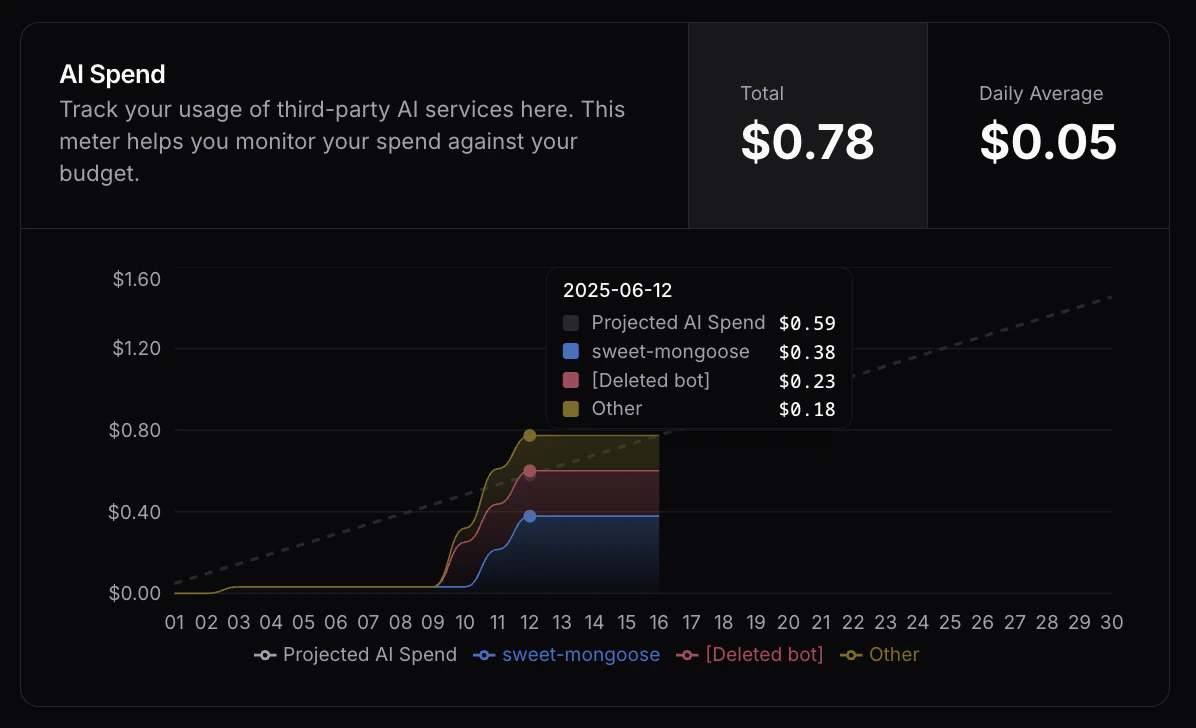Toggle the Other series visibility

880,655
